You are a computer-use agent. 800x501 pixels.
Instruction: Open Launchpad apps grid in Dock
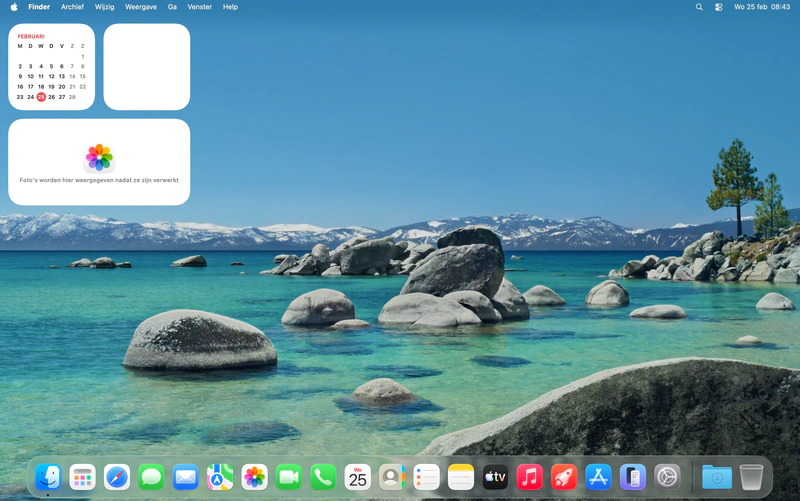point(82,478)
